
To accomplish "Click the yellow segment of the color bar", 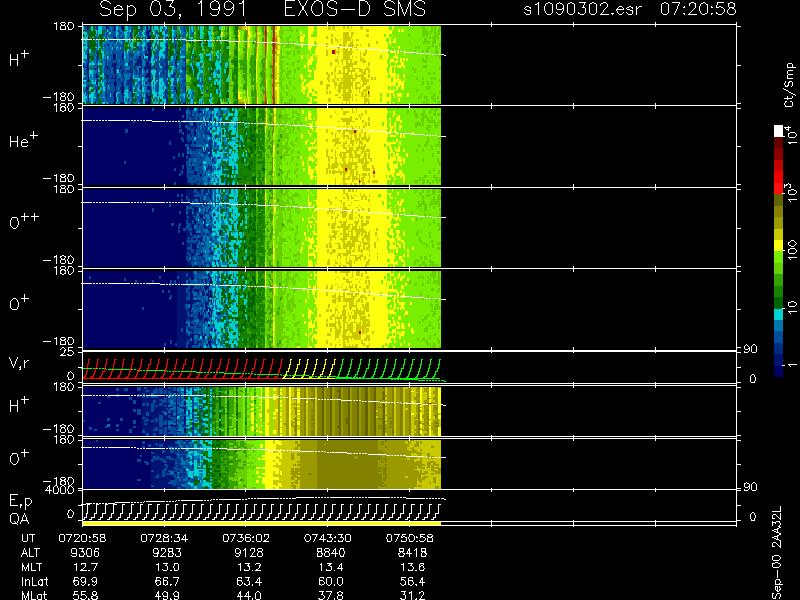I will click(779, 246).
